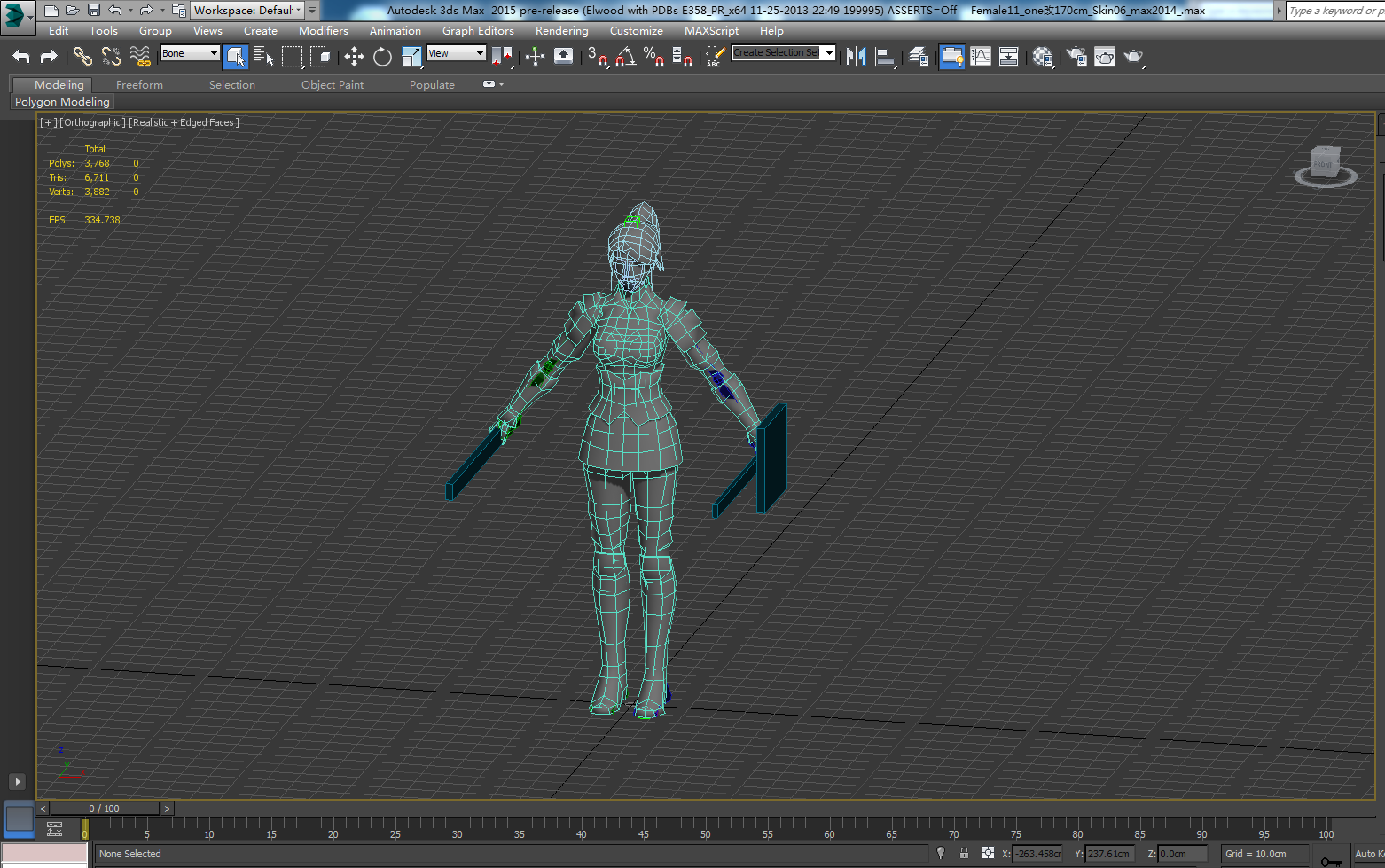Toggle the Ribbon (Graphite Modeling Tools)
The image size is (1385, 868).
(x=952, y=57)
